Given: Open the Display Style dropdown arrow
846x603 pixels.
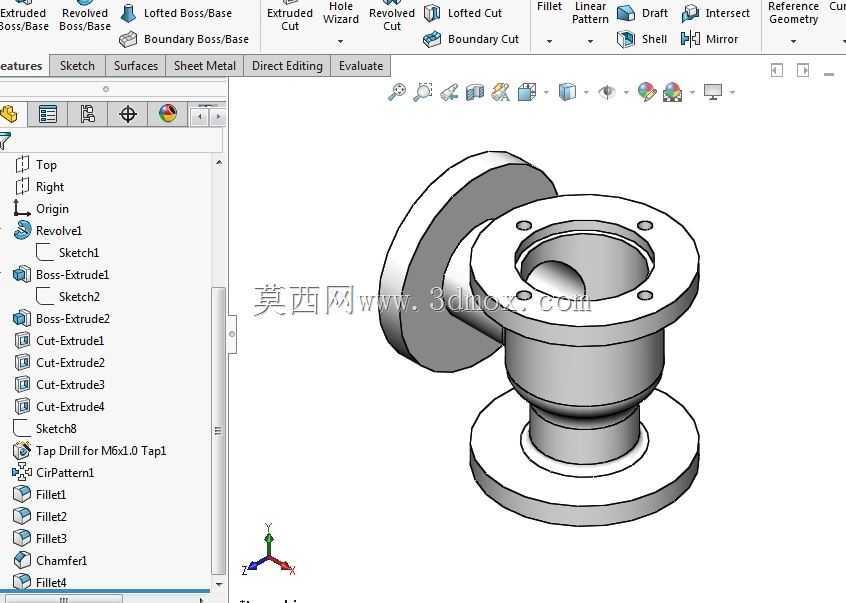Looking at the screenshot, I should point(586,92).
